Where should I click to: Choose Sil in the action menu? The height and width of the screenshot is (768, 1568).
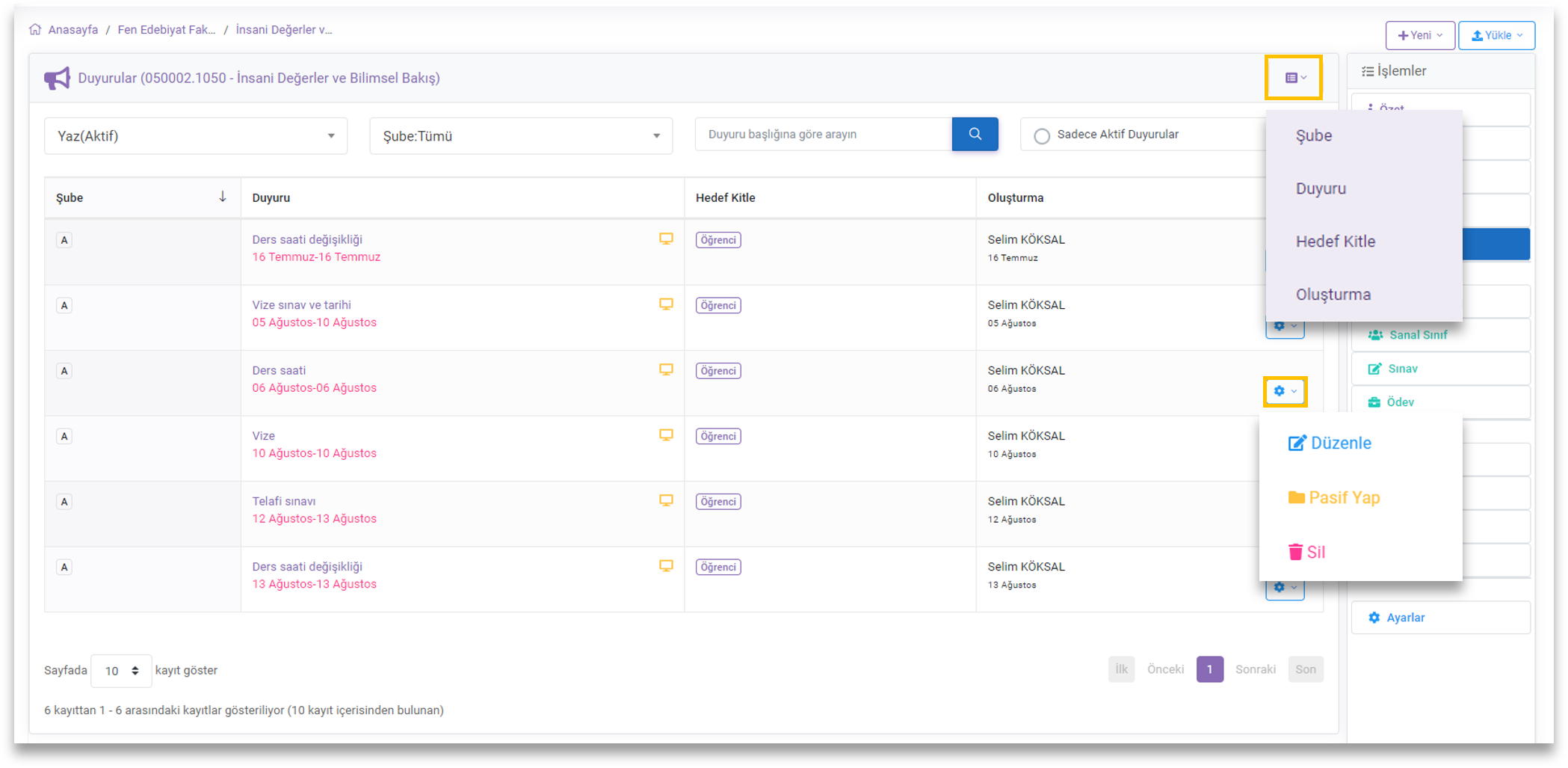tap(1307, 552)
